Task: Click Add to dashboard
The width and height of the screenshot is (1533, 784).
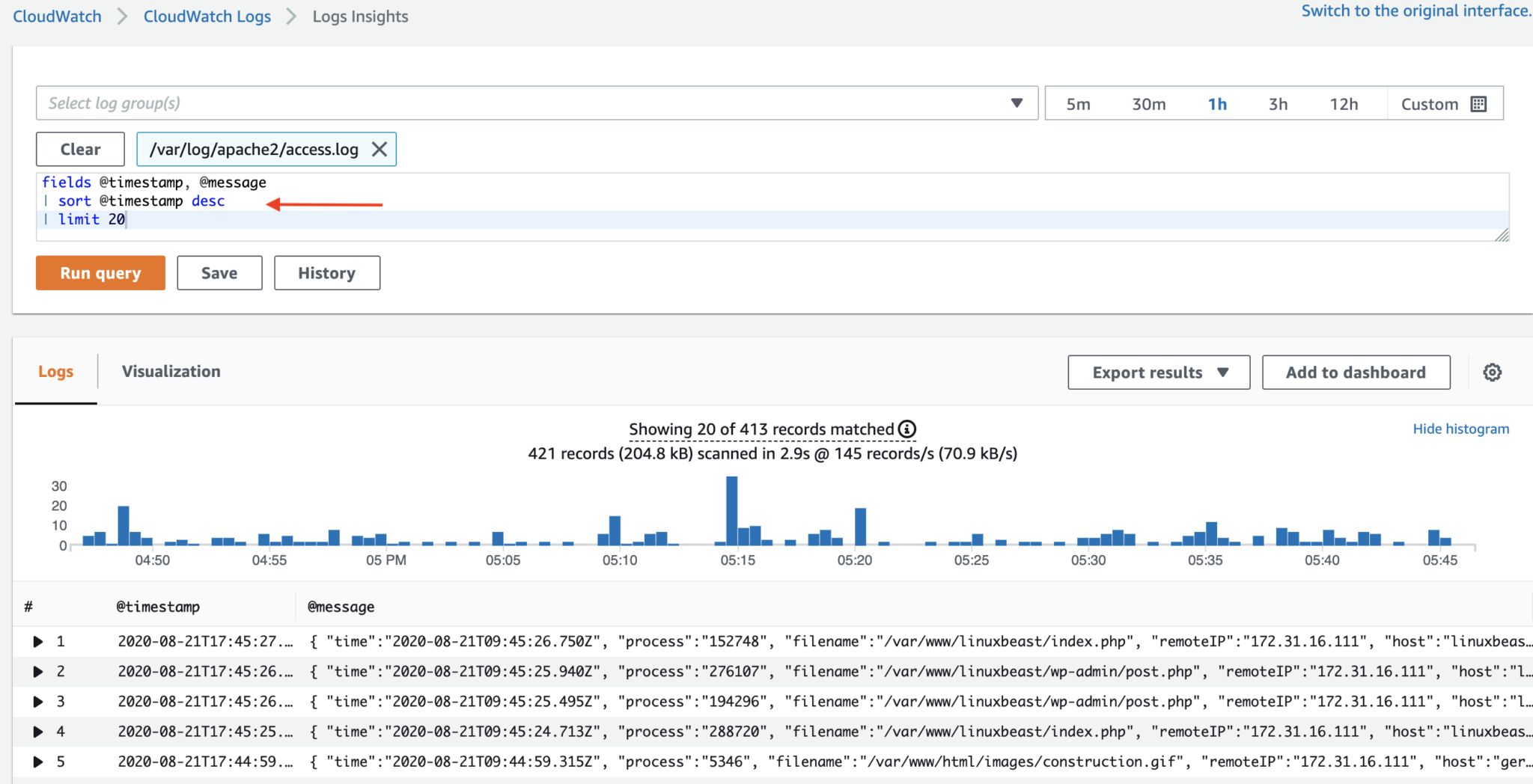Action: click(1356, 373)
